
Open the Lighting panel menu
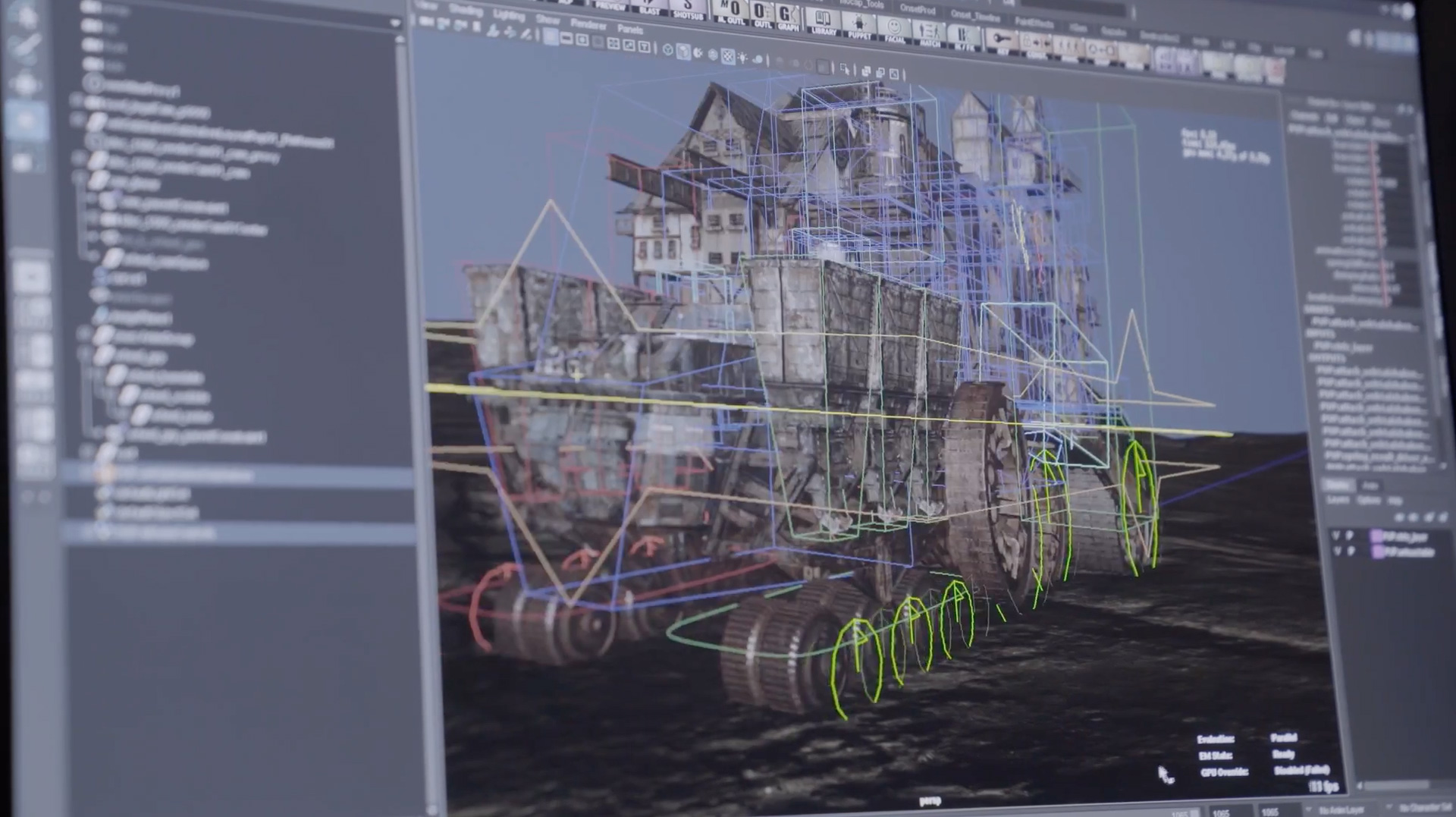[x=508, y=14]
